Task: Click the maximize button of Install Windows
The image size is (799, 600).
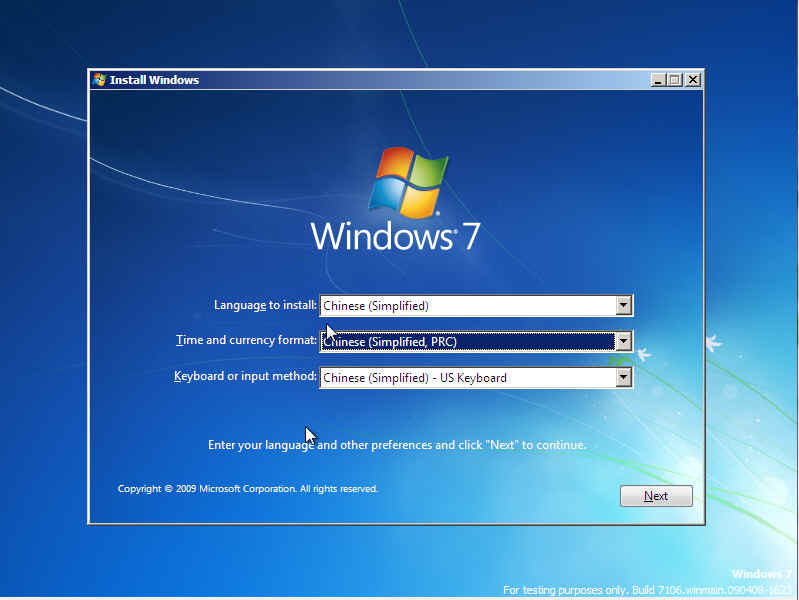Action: pos(675,80)
